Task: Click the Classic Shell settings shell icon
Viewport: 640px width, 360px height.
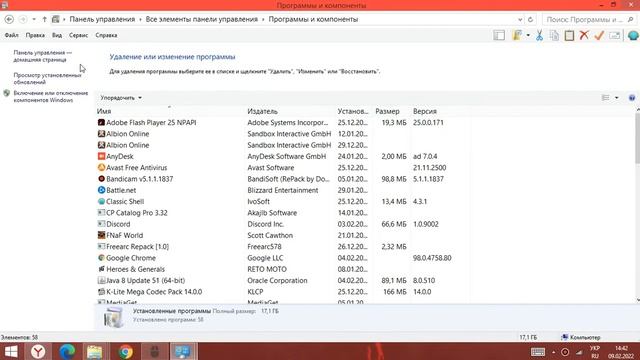Action: (633, 36)
